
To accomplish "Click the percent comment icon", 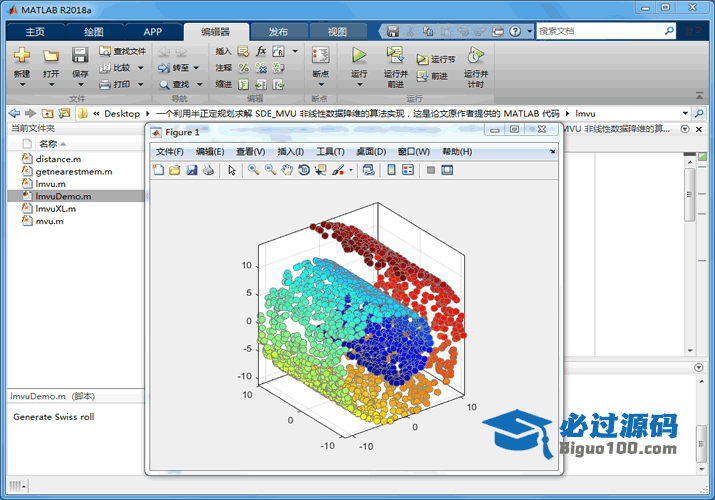I will pos(244,68).
